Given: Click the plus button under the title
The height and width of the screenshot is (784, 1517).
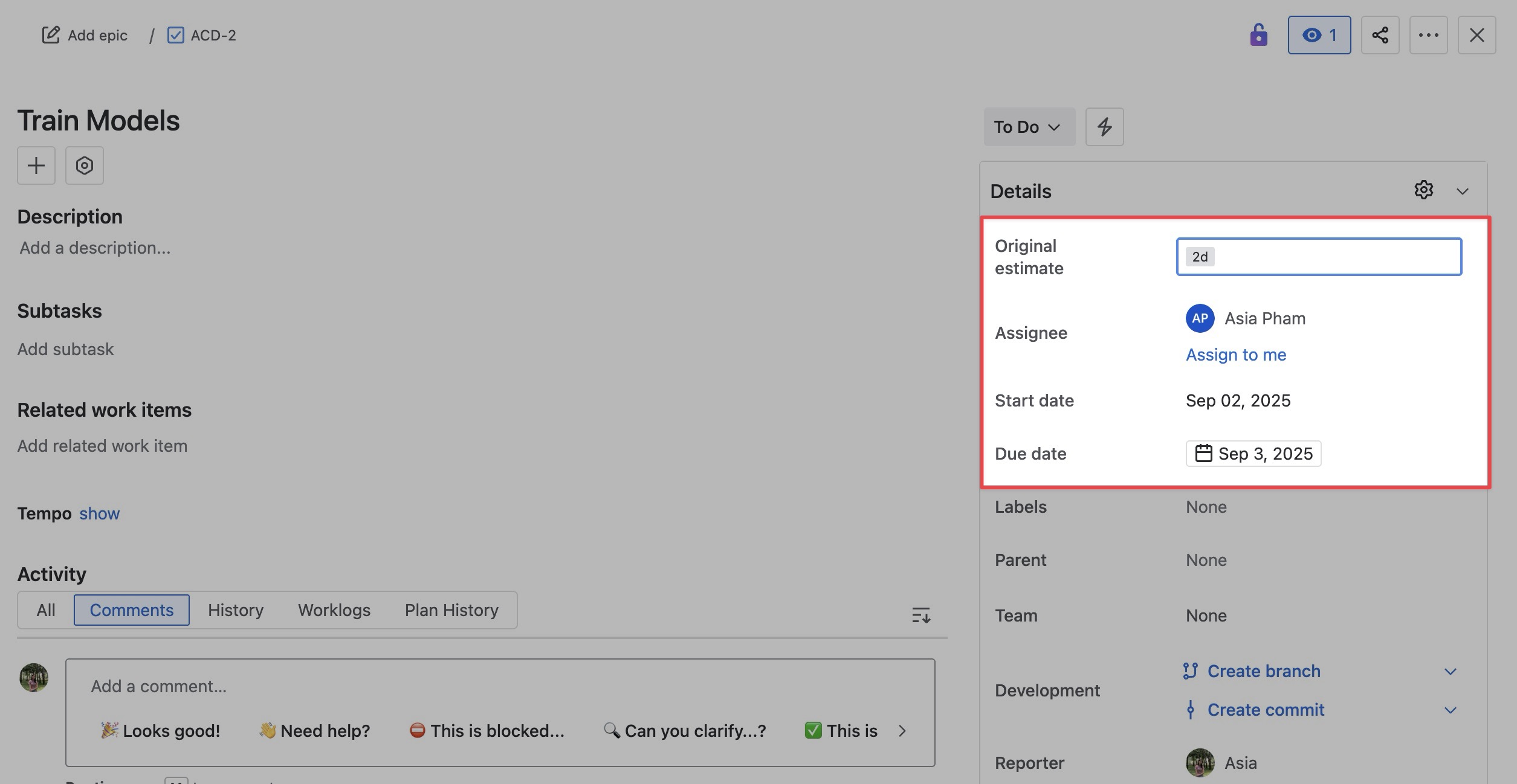Looking at the screenshot, I should 36,165.
